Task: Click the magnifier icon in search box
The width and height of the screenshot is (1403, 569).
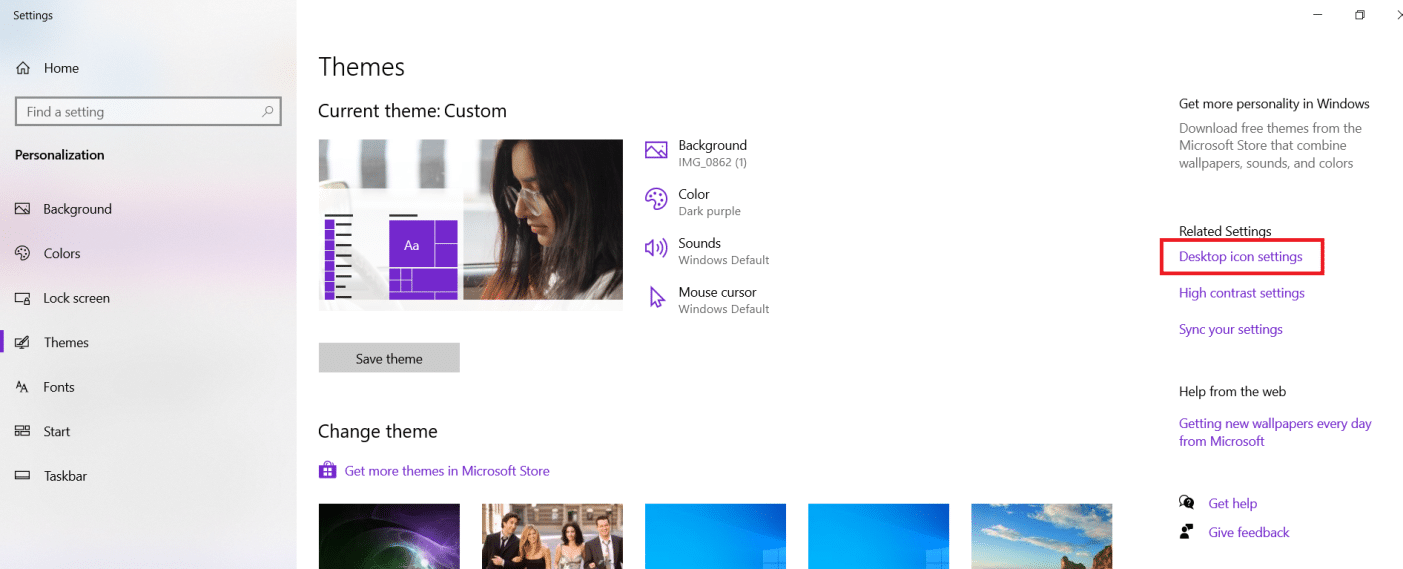Action: (x=267, y=112)
